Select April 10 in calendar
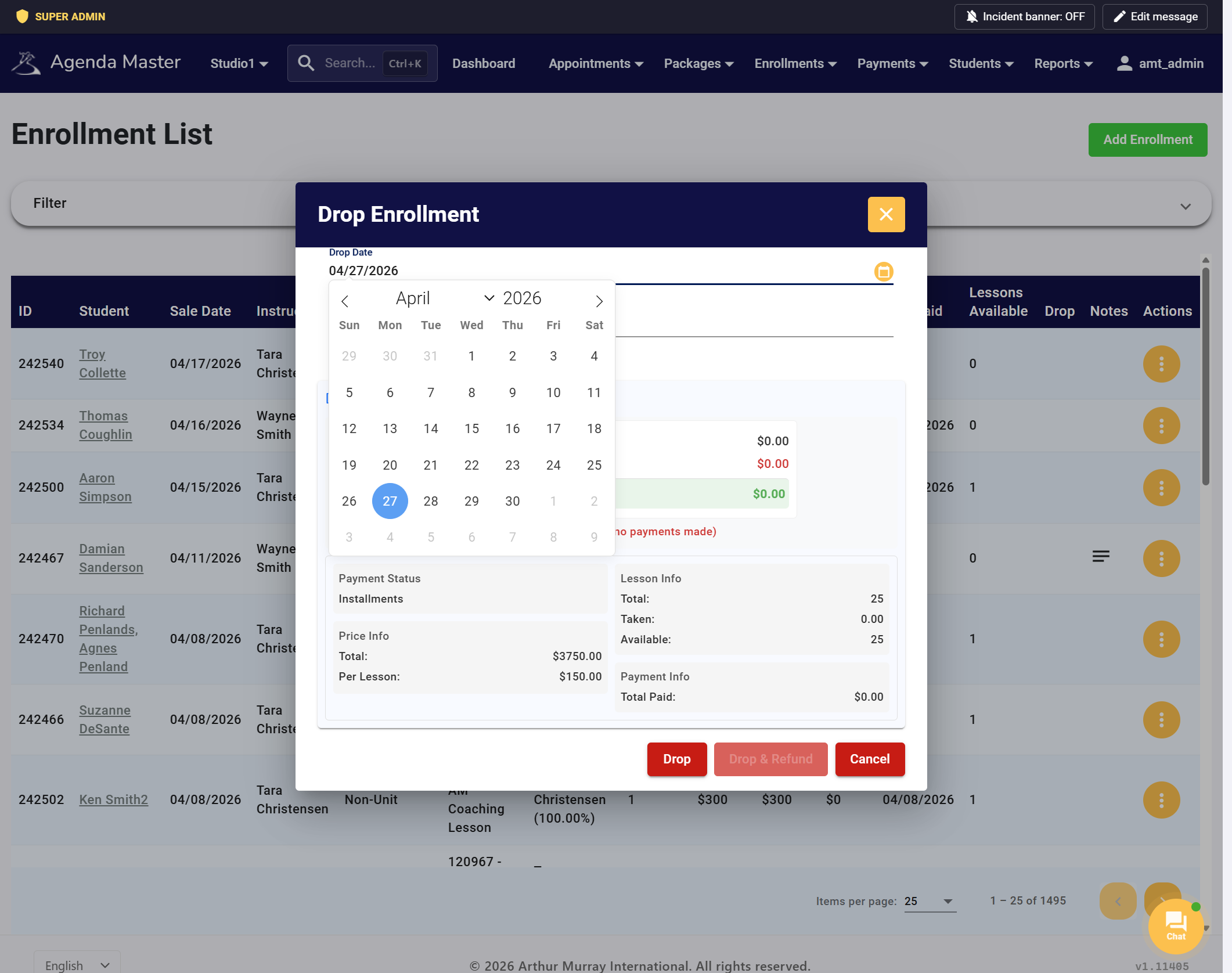The image size is (1232, 973). pyautogui.click(x=553, y=392)
